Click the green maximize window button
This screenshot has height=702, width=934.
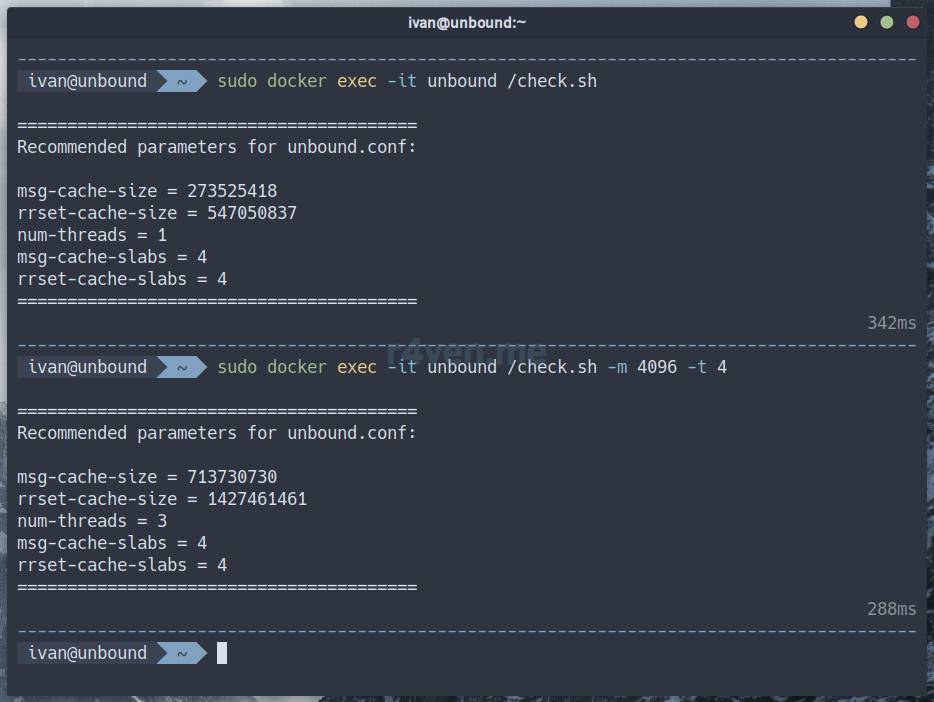pyautogui.click(x=887, y=22)
